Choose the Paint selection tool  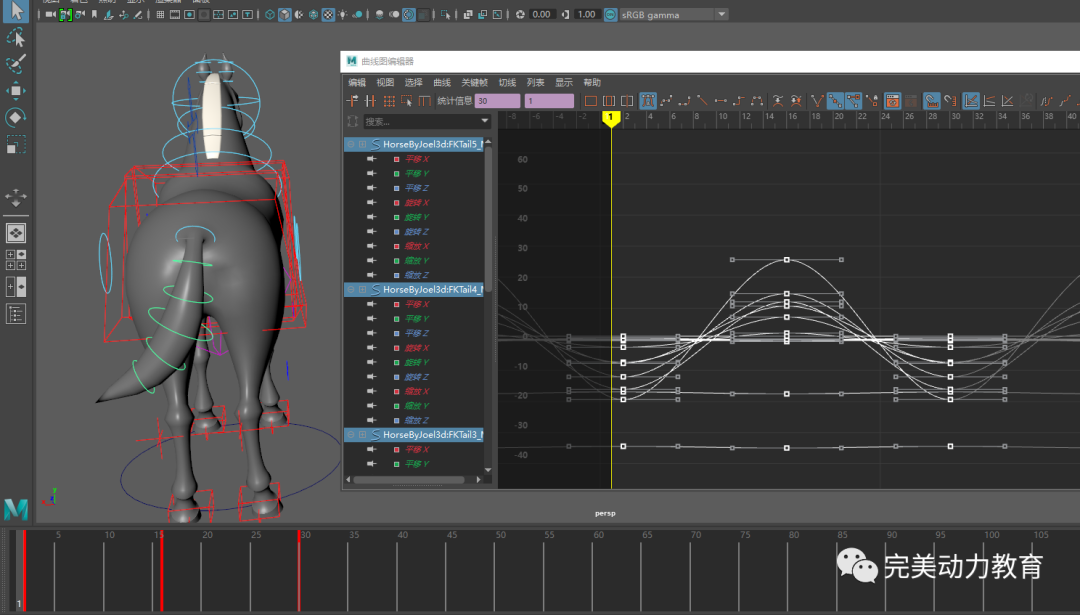coord(16,64)
